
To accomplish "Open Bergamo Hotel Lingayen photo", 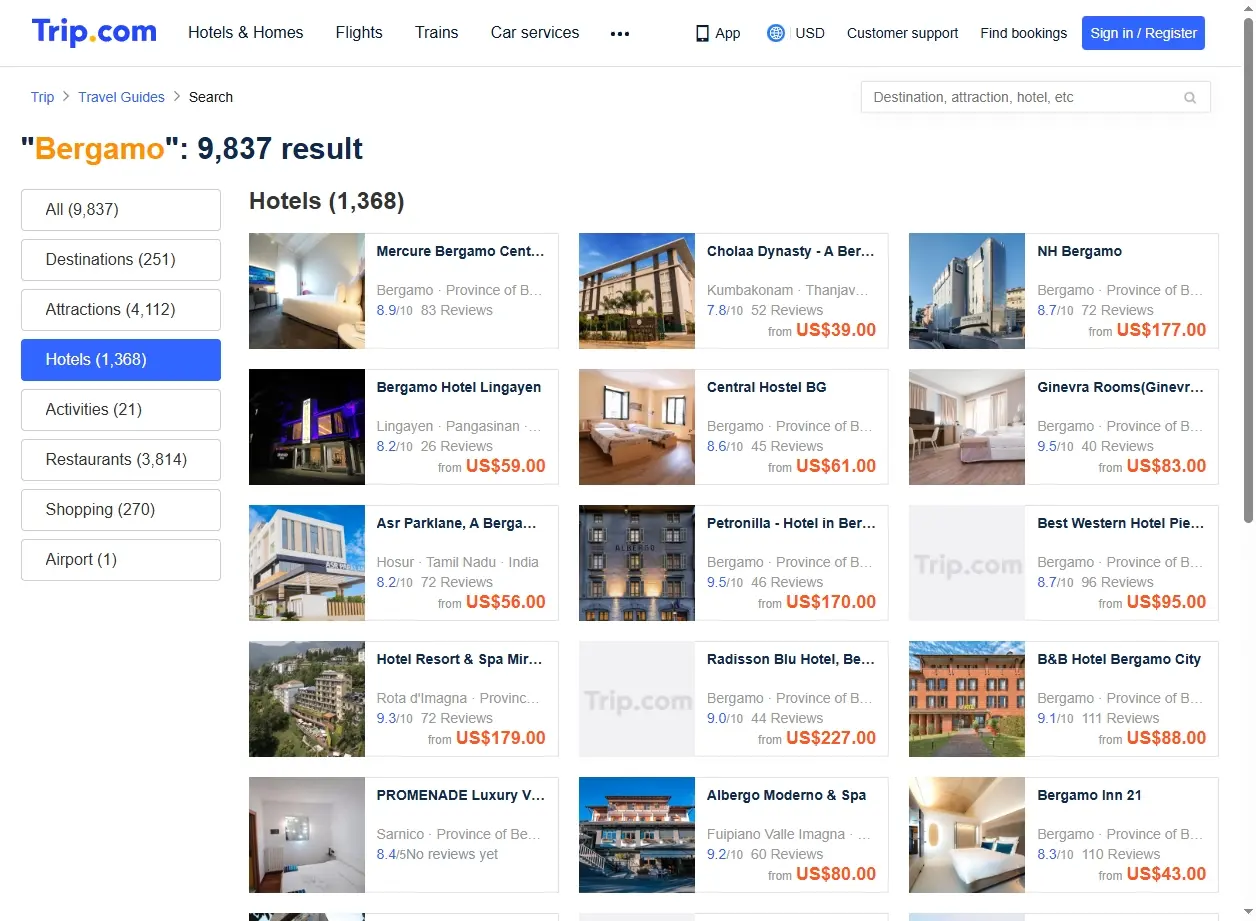I will coord(307,427).
